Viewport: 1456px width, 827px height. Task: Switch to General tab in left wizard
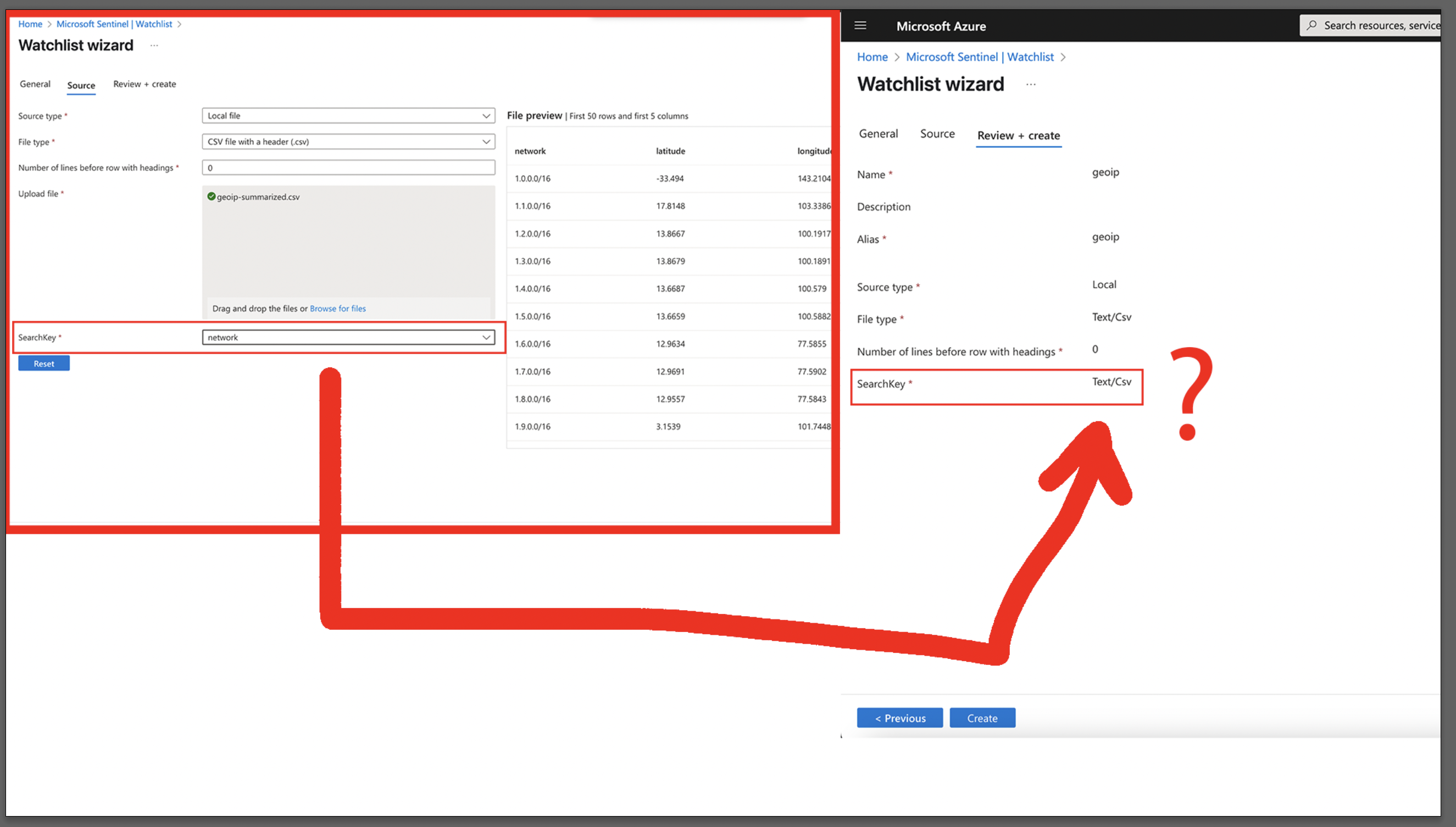tap(35, 84)
